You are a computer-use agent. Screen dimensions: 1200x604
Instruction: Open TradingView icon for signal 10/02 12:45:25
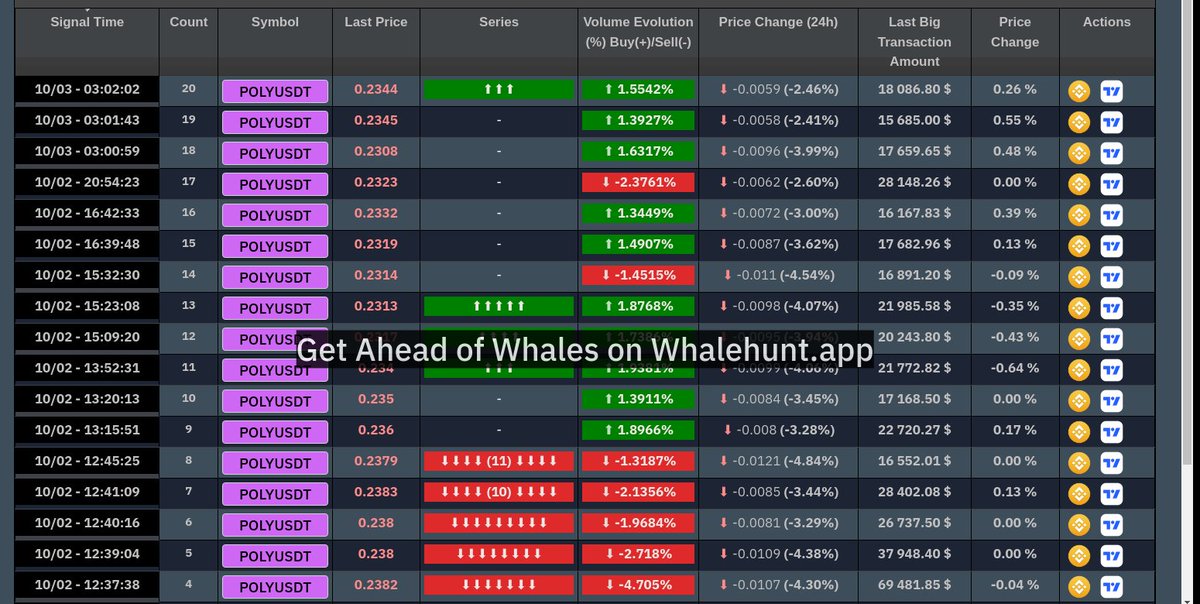coord(1111,463)
